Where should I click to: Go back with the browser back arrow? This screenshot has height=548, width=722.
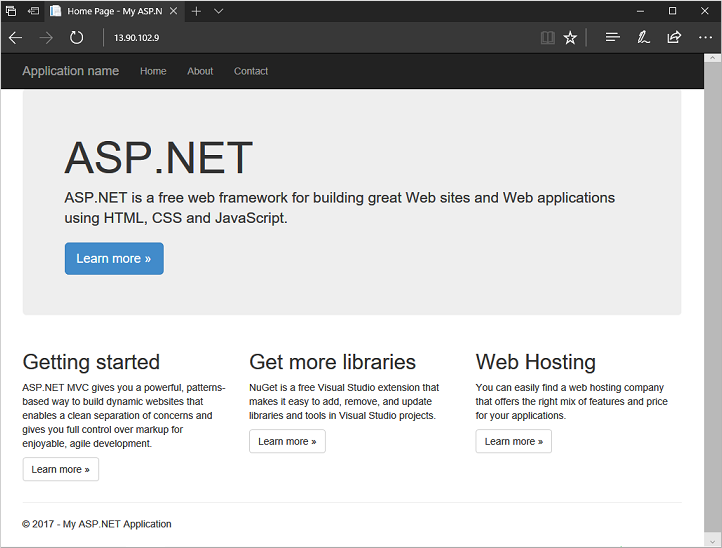click(15, 38)
